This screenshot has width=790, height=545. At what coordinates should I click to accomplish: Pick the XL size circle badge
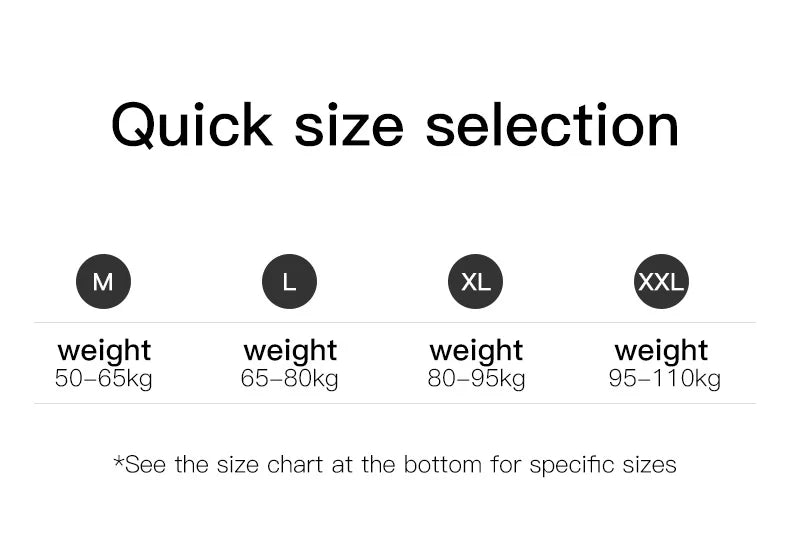click(475, 282)
